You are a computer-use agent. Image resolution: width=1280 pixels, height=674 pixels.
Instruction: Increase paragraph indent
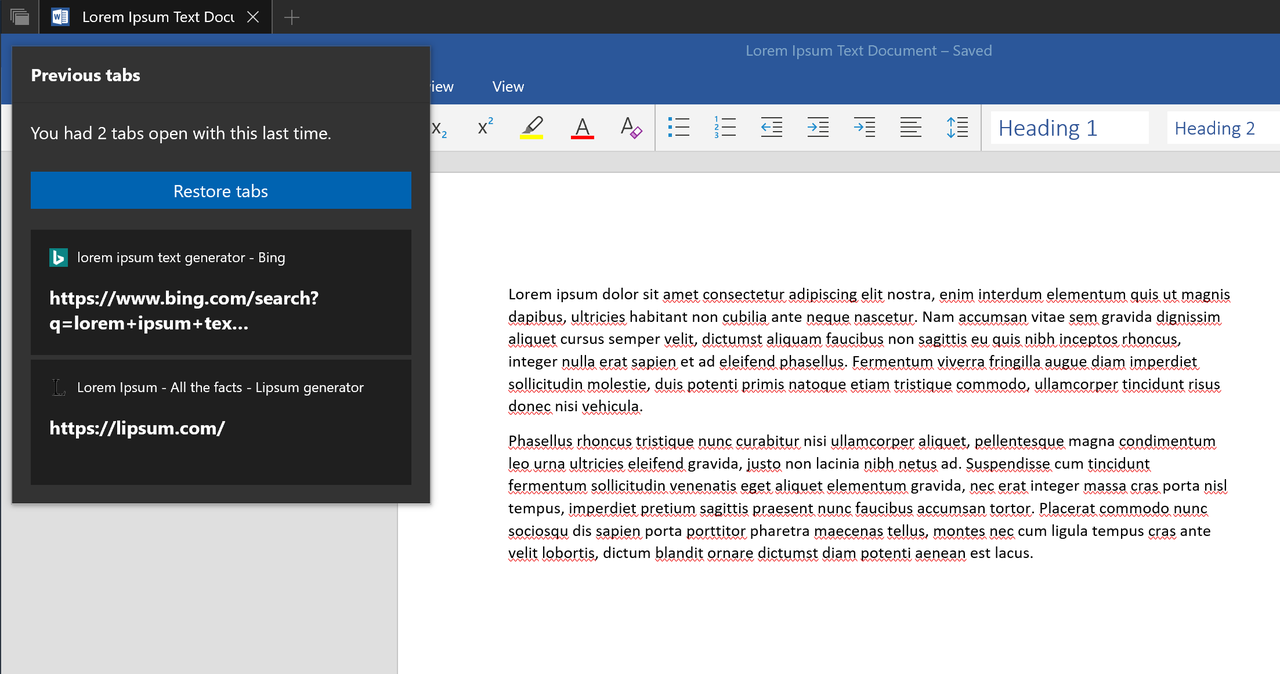click(818, 128)
